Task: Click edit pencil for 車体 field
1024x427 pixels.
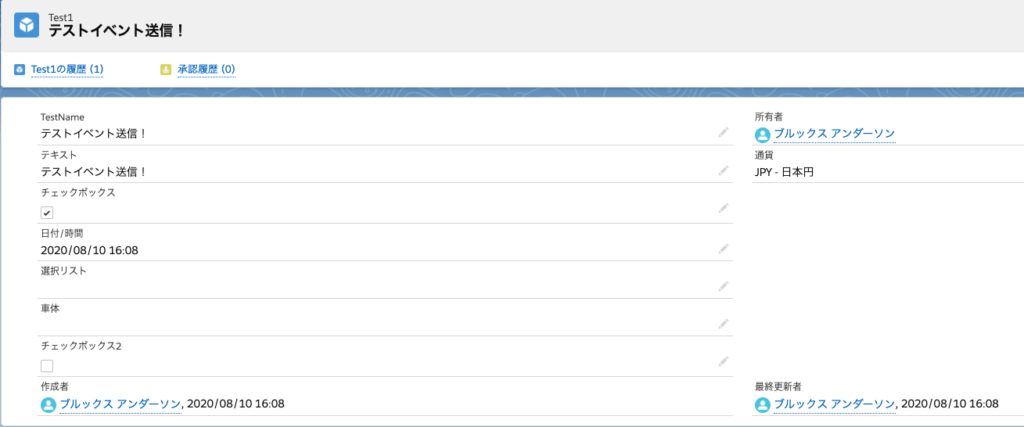Action: point(723,324)
